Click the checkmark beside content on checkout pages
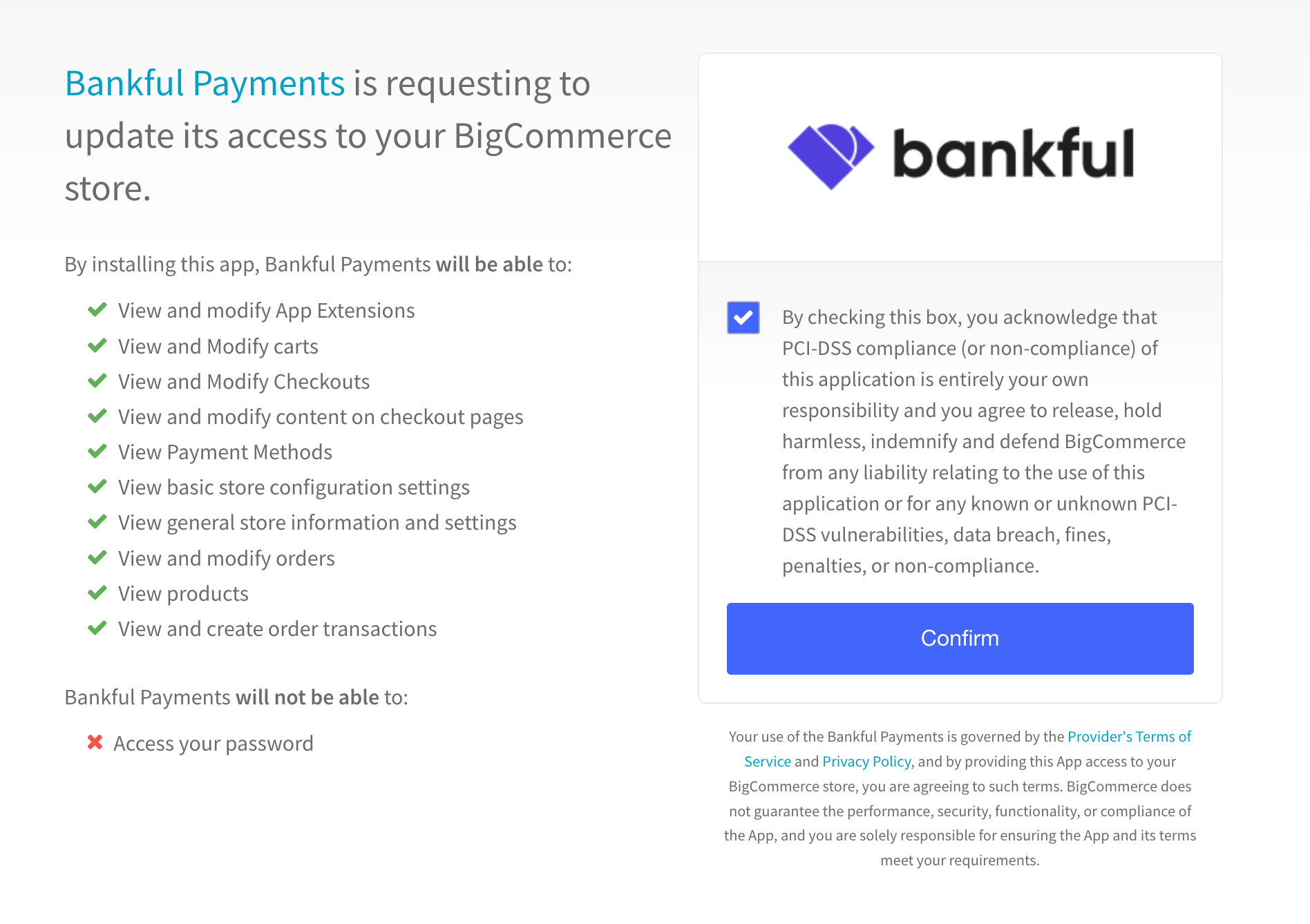 pyautogui.click(x=97, y=416)
